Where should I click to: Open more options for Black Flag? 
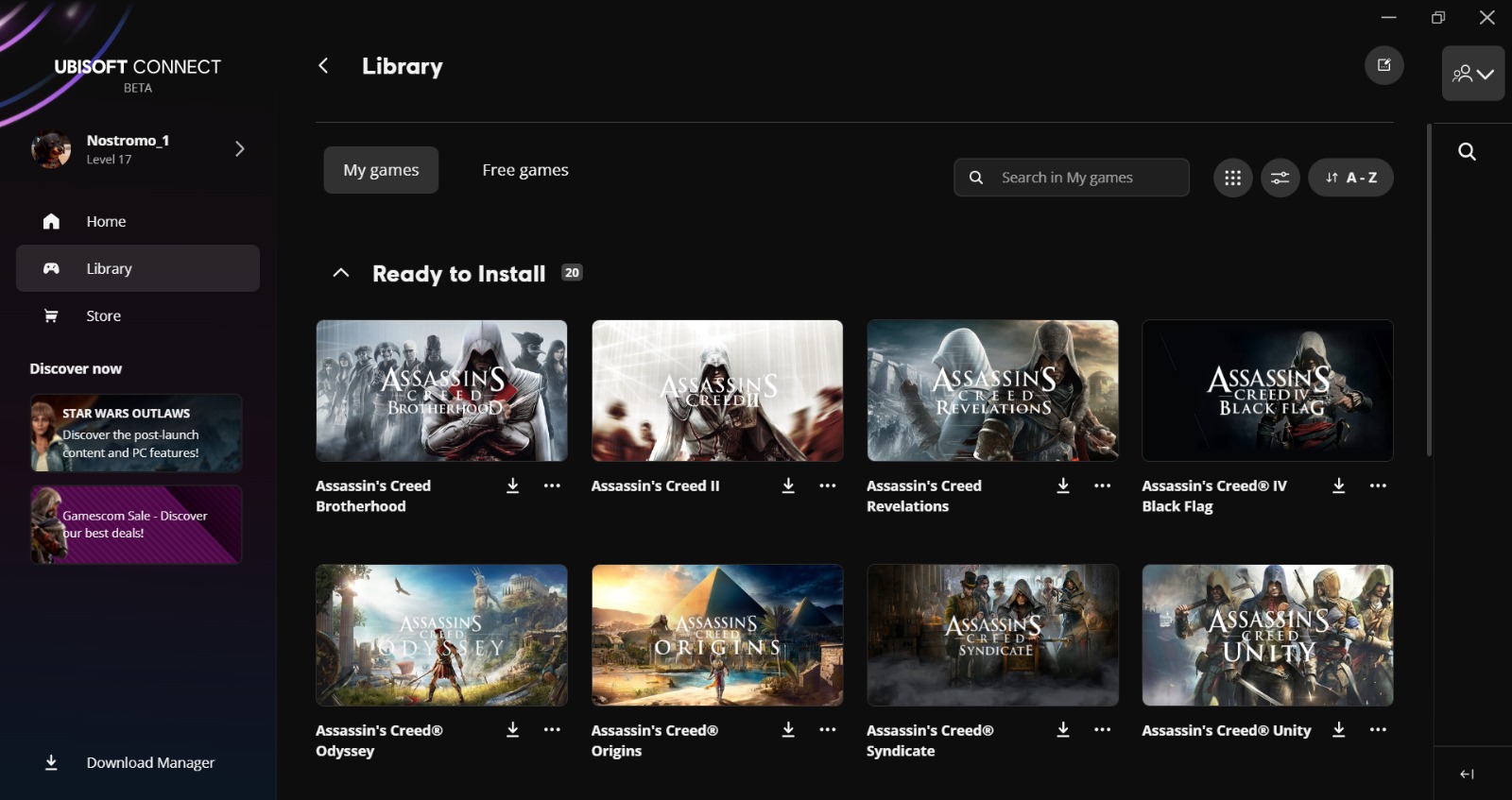[1379, 485]
